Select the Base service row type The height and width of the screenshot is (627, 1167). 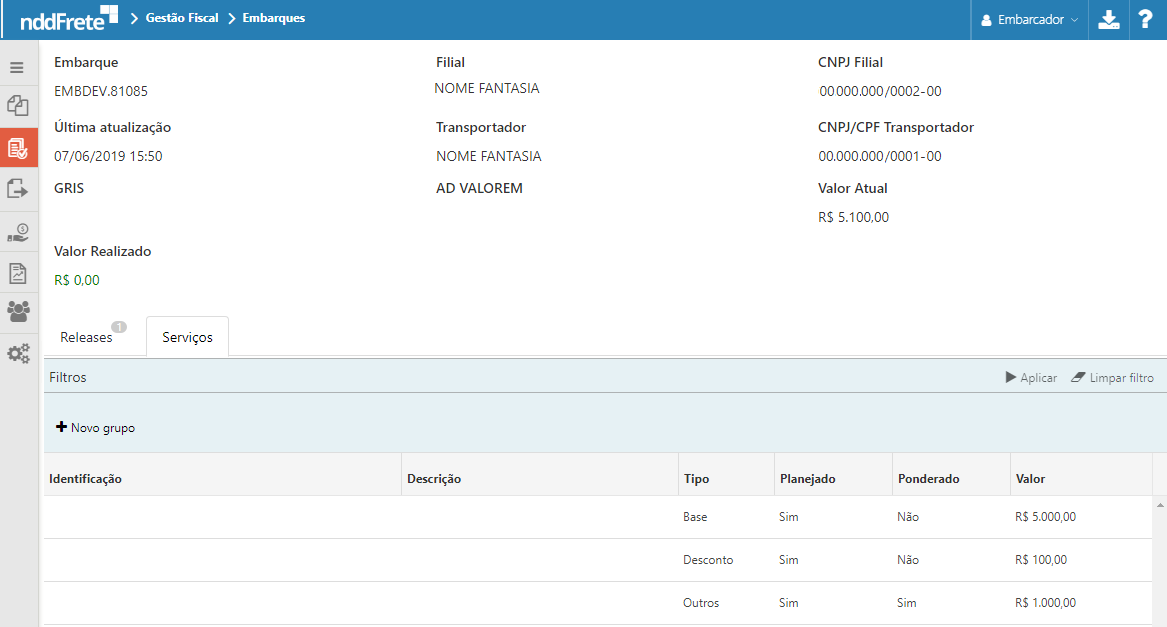(x=695, y=517)
